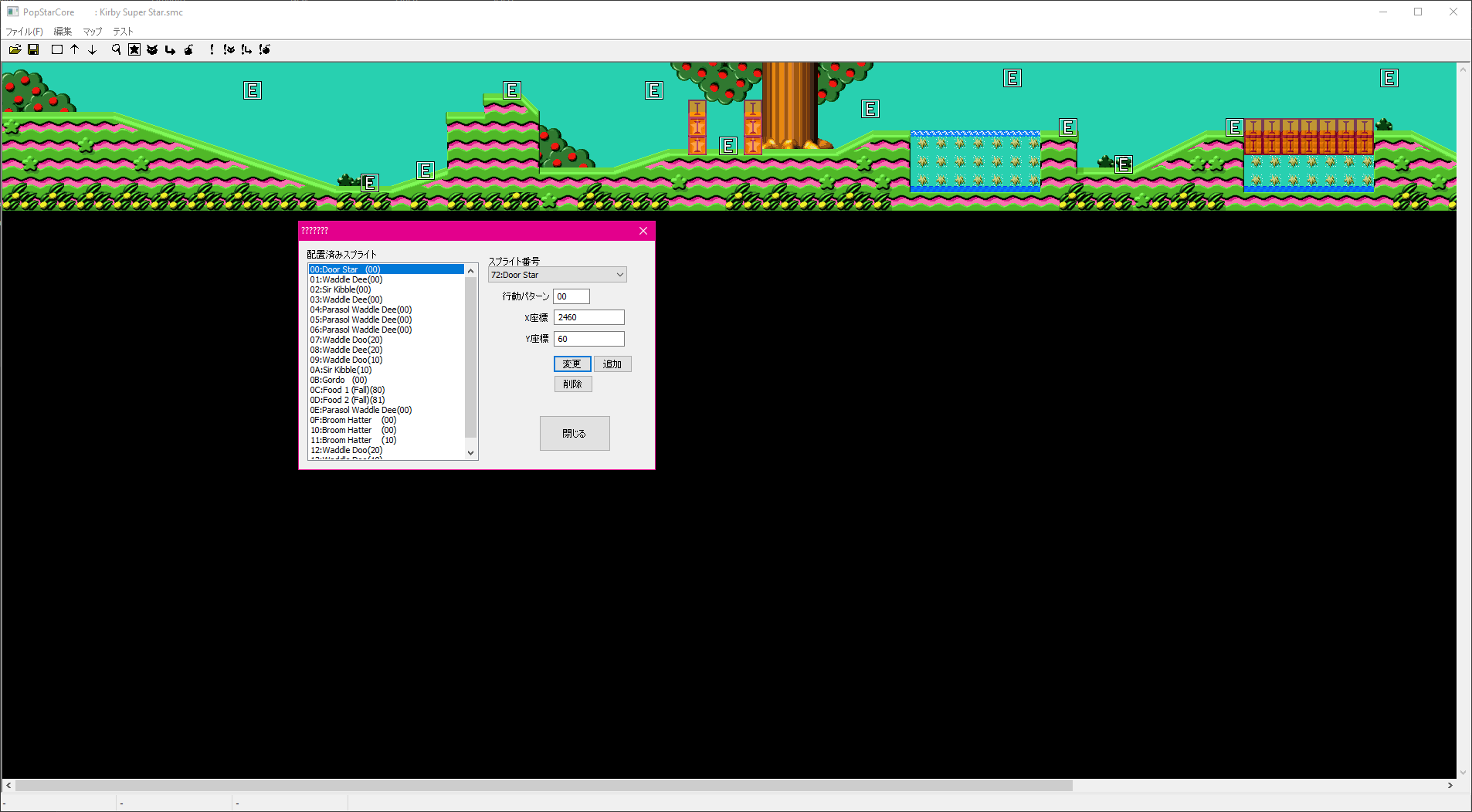Screen dimensions: 1472x812
Task: Select the empty rectangle toolbar icon
Action: 57,49
